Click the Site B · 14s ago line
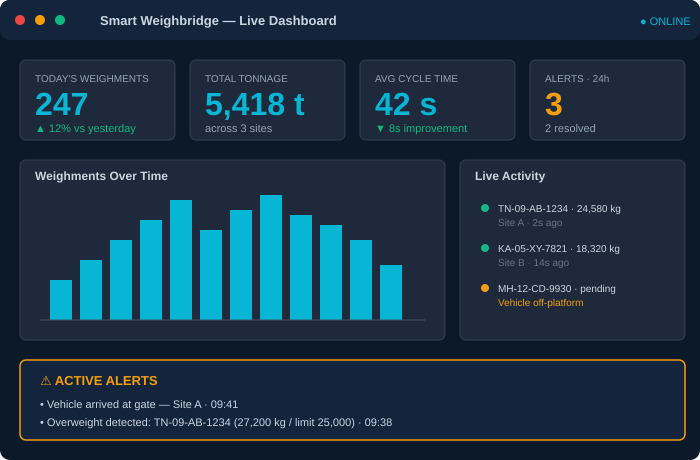The height and width of the screenshot is (460, 700). coord(533,263)
